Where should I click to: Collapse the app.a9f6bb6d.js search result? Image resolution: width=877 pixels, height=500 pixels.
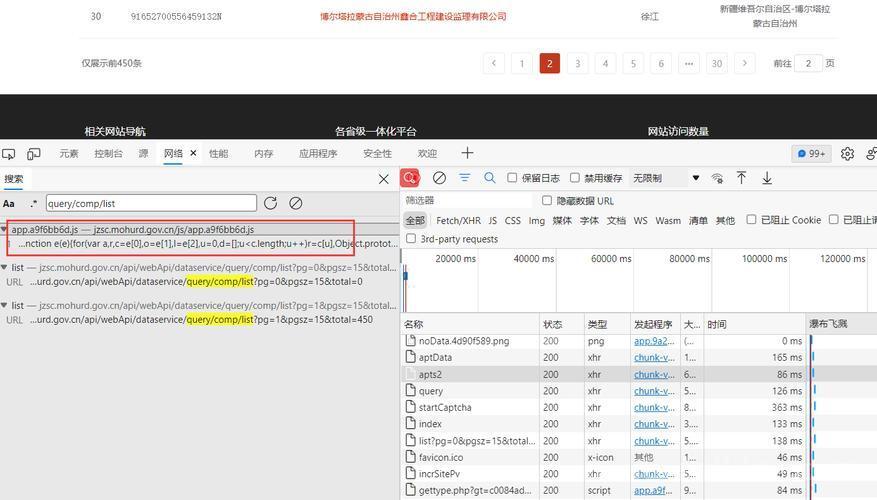[x=4, y=229]
